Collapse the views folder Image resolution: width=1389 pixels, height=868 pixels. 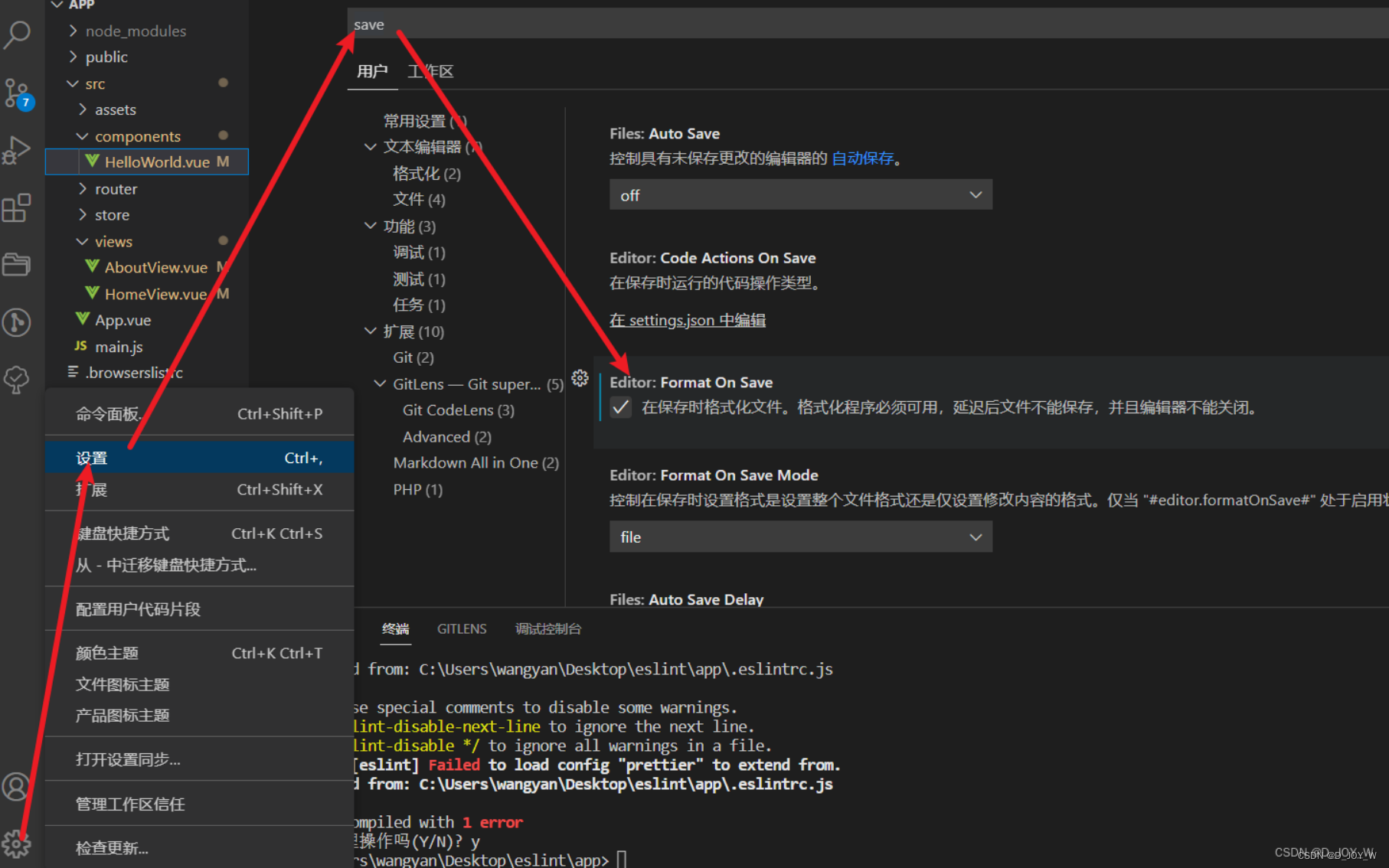[83, 241]
